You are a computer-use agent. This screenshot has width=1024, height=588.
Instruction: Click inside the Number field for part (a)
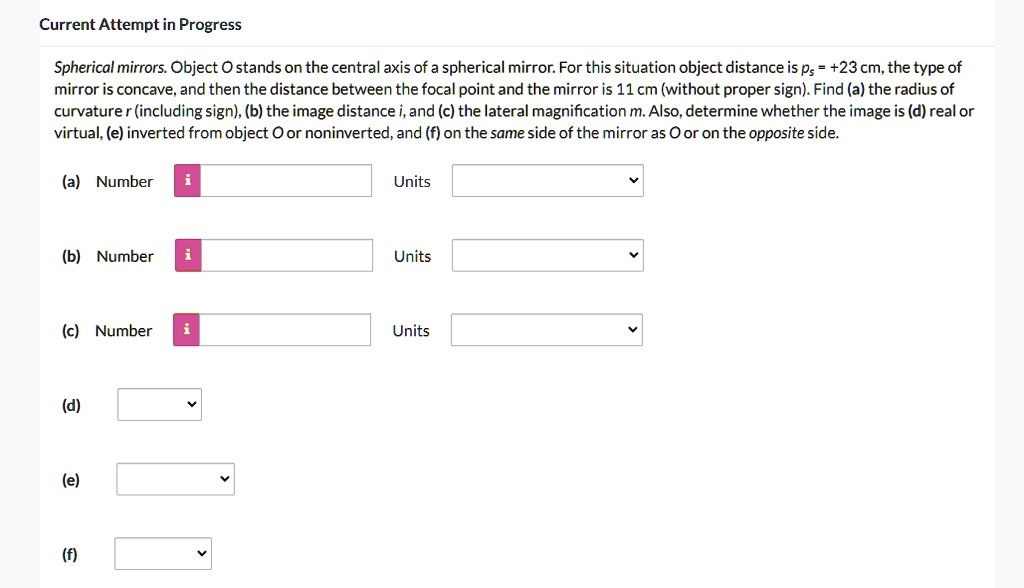tap(285, 181)
